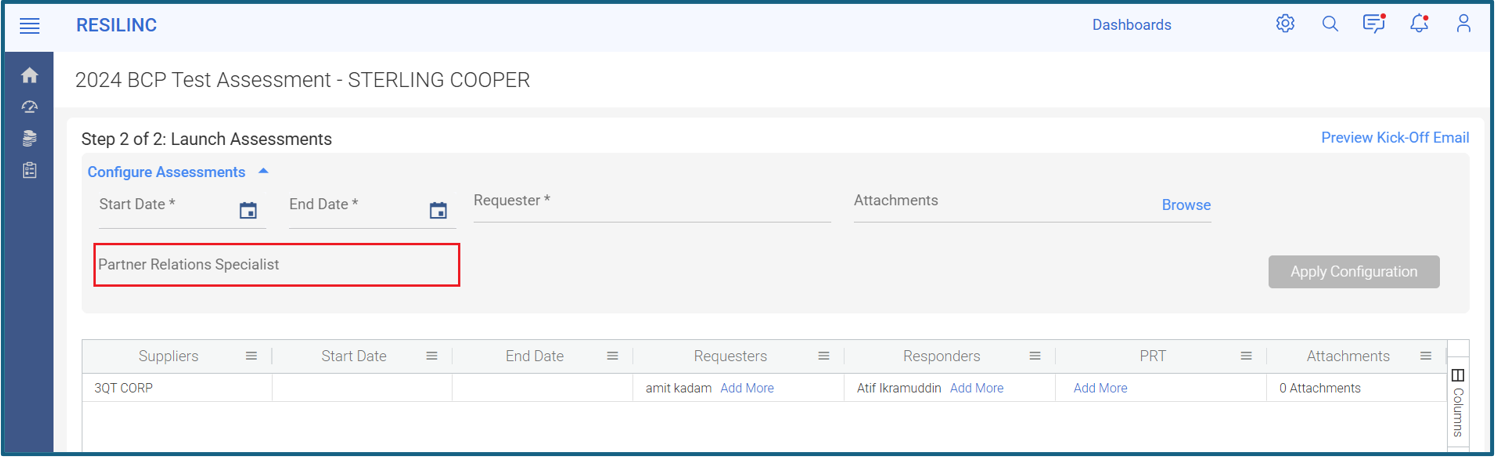Open the Dashboards menu
This screenshot has width=1495, height=458.
1132,25
